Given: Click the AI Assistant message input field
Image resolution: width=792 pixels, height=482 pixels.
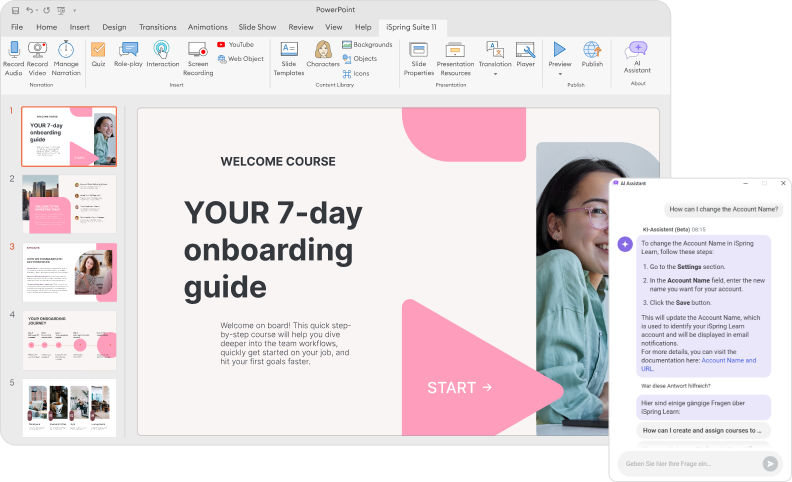Looking at the screenshot, I should [x=689, y=463].
